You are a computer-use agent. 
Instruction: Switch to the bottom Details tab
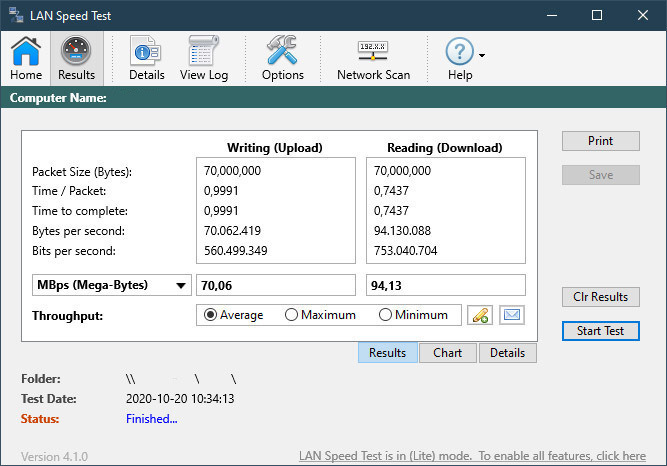click(507, 353)
